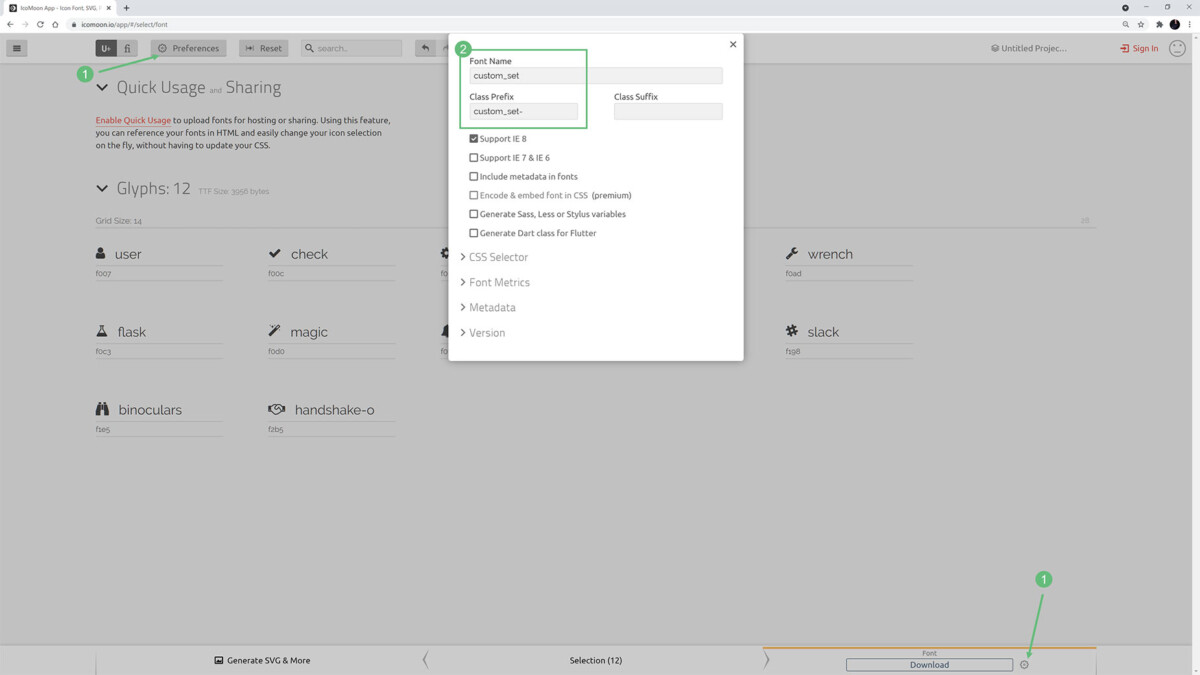Select the wrench glyph icon
The height and width of the screenshot is (675, 1200).
[793, 253]
